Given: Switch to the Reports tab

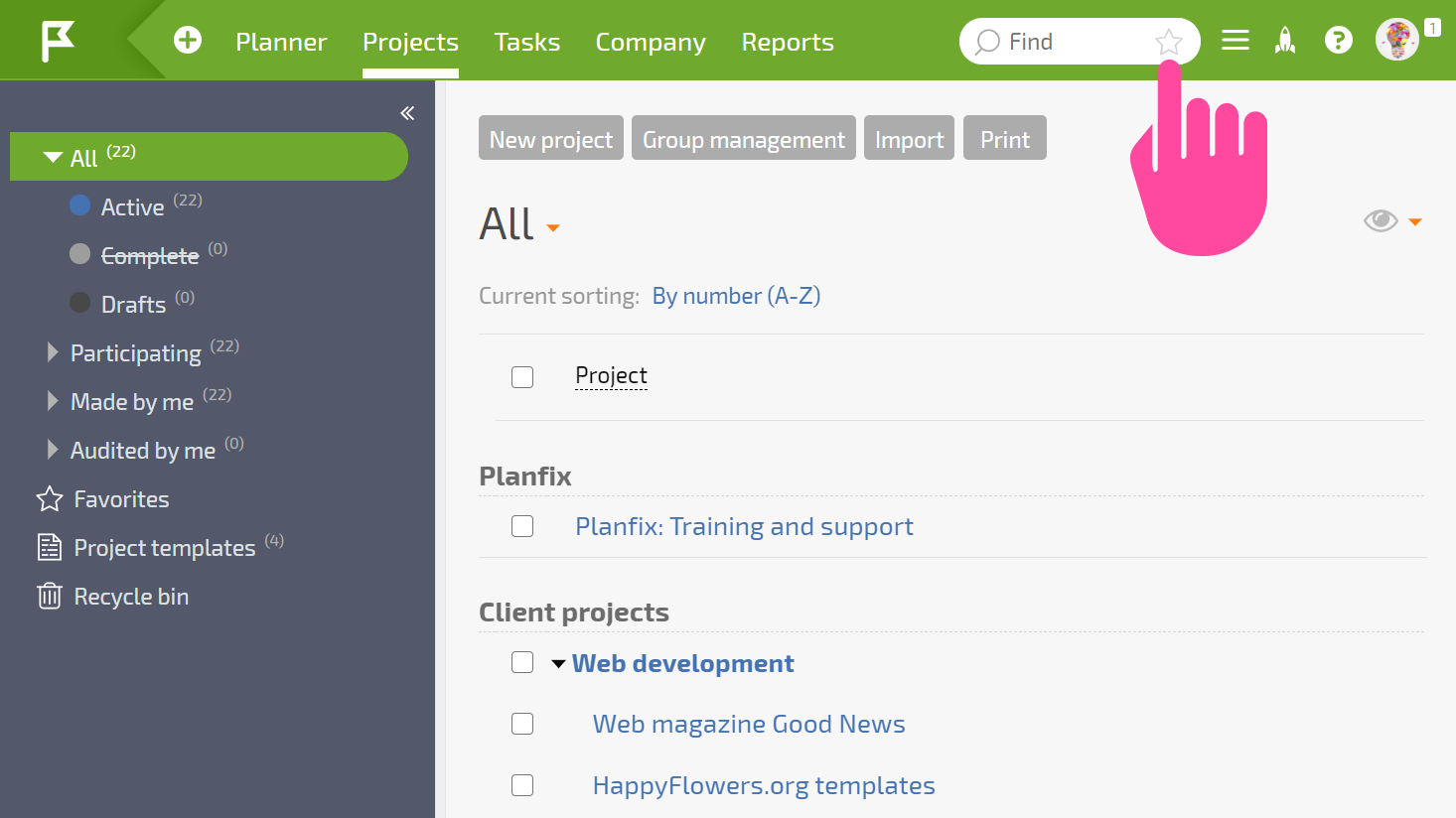Looking at the screenshot, I should (788, 42).
